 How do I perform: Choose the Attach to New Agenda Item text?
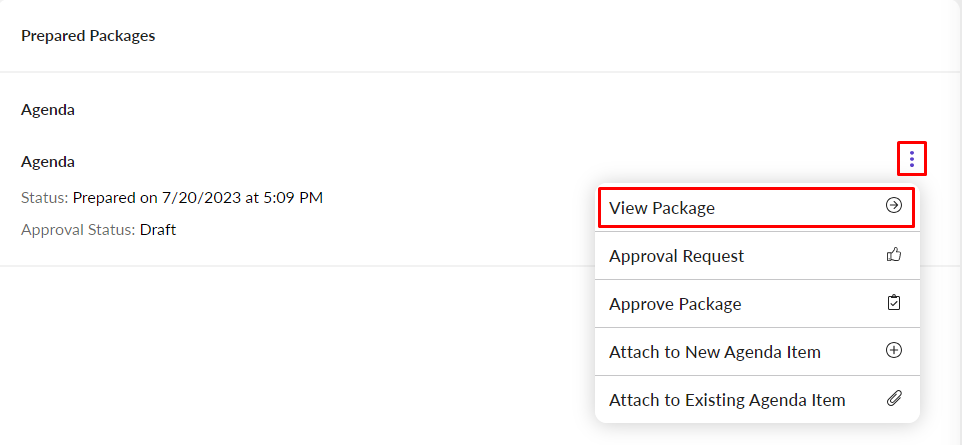coord(714,352)
